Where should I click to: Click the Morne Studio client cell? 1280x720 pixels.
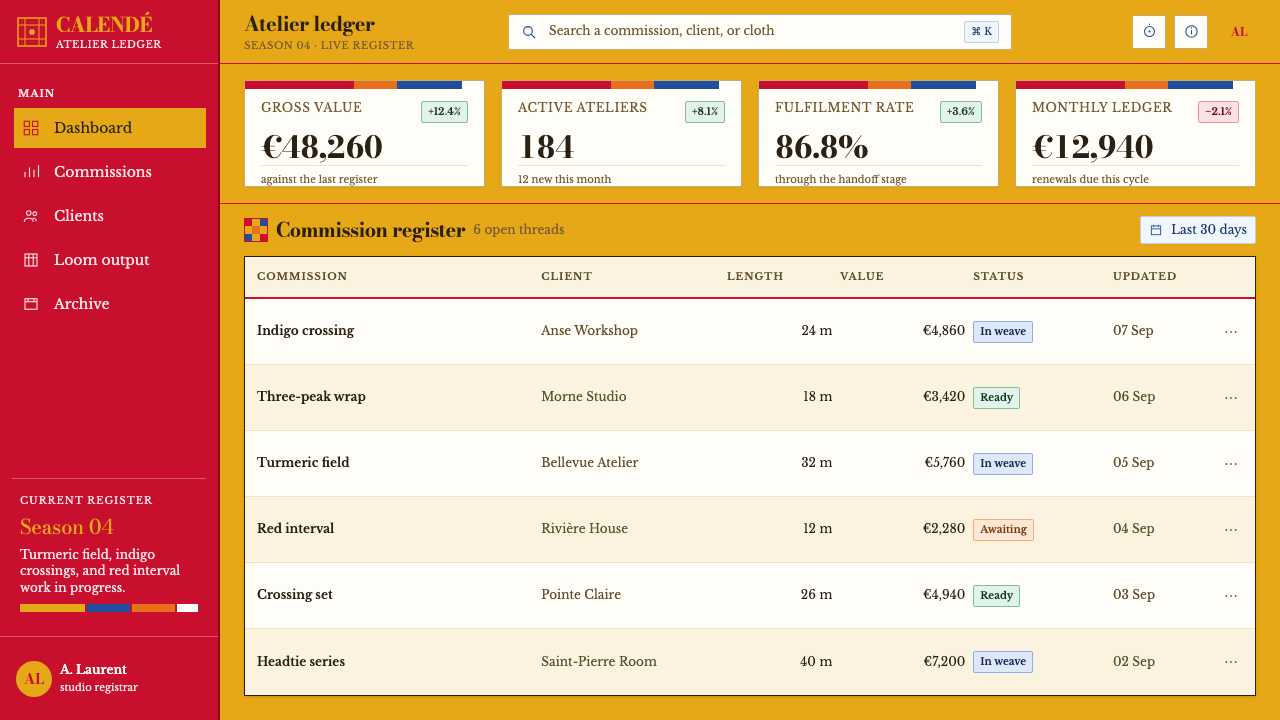[584, 397]
